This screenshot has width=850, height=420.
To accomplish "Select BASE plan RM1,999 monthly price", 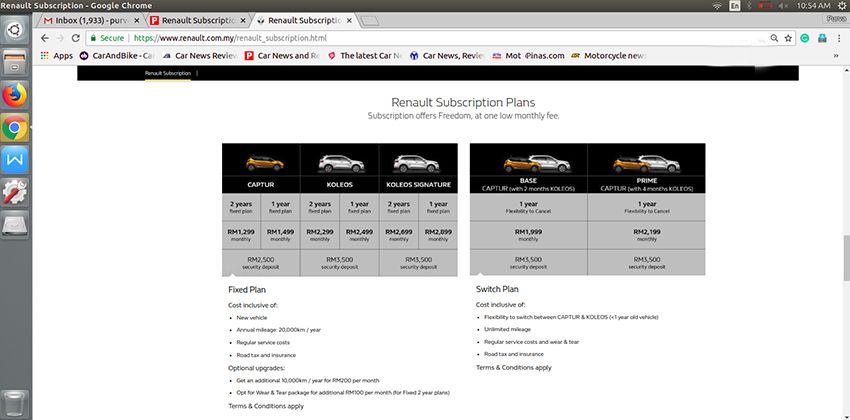I will [x=529, y=235].
